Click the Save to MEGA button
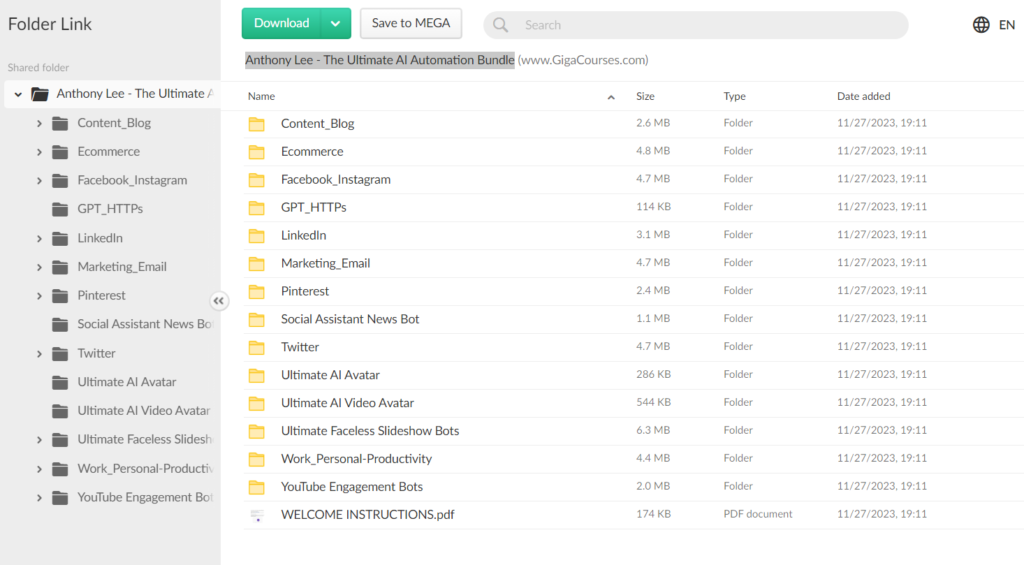The image size is (1024, 565). point(411,23)
